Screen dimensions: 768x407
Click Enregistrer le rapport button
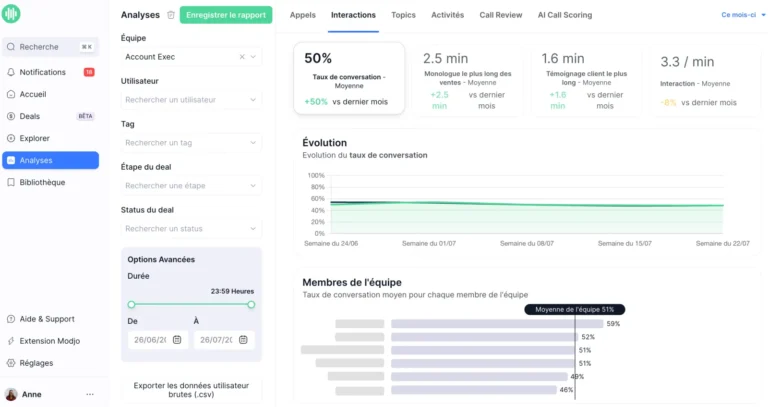coord(226,15)
